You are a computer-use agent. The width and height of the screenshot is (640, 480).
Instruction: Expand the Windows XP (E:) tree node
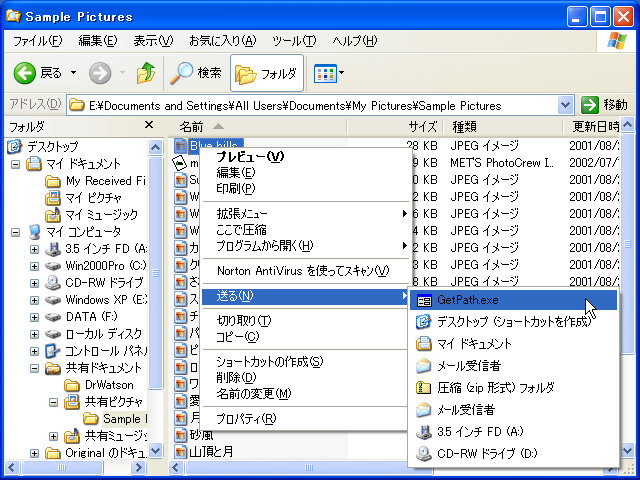coord(34,300)
